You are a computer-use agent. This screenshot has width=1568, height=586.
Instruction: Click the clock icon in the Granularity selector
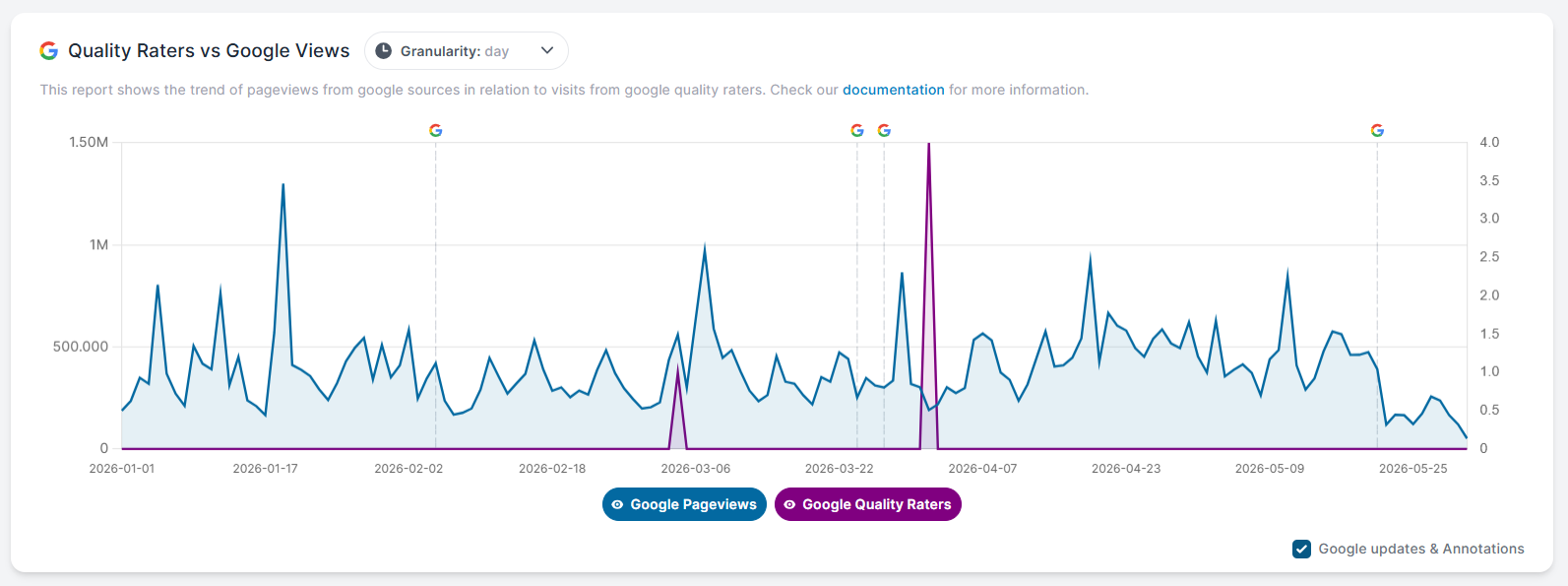click(383, 51)
